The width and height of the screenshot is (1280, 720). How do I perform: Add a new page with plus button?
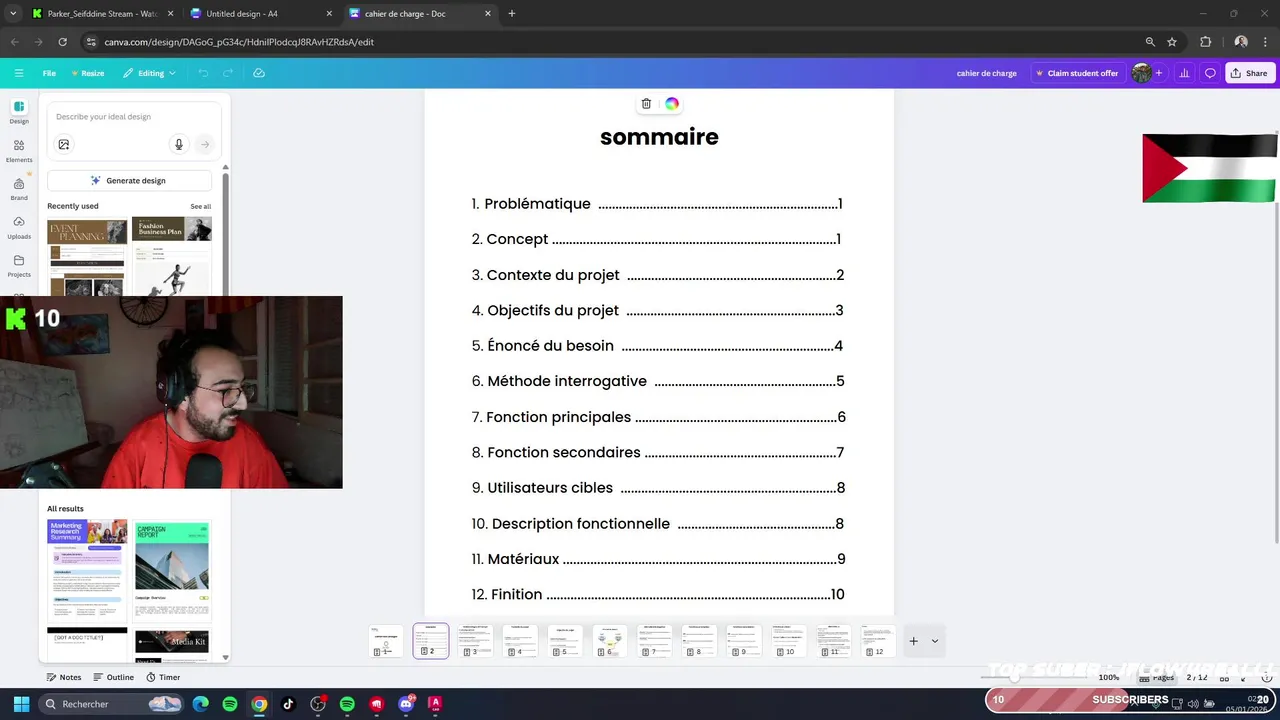pos(913,641)
